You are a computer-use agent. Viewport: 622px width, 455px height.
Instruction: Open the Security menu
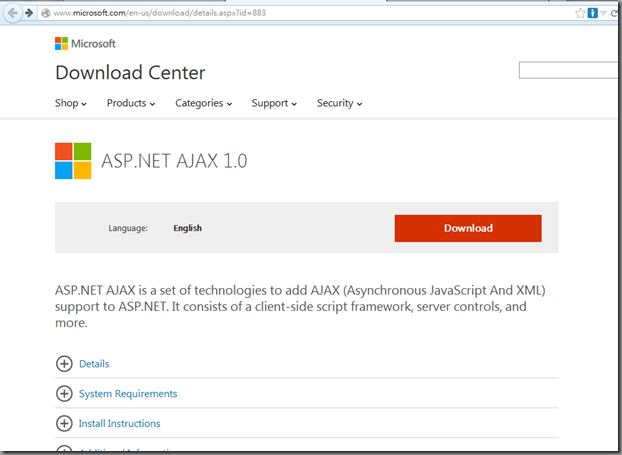(339, 103)
